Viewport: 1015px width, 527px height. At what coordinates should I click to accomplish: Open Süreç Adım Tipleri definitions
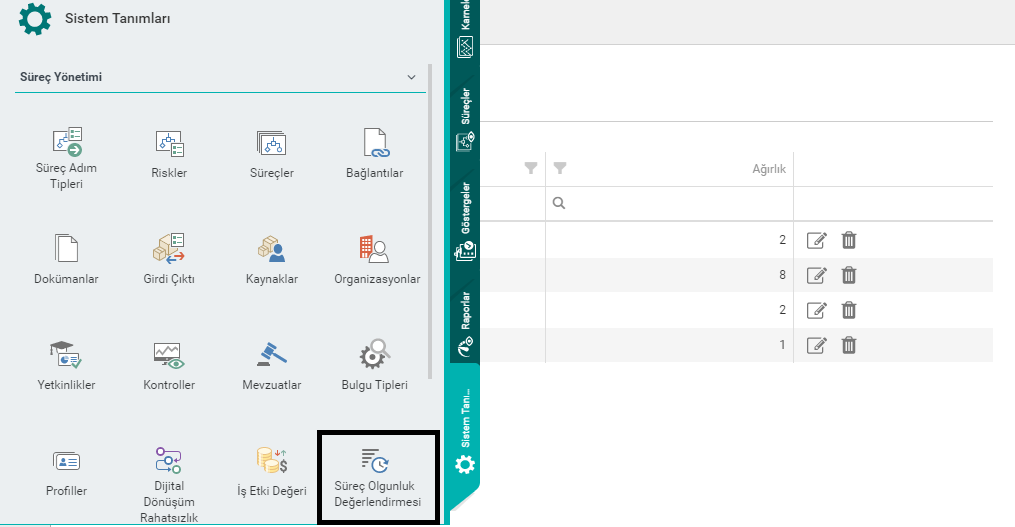66,157
